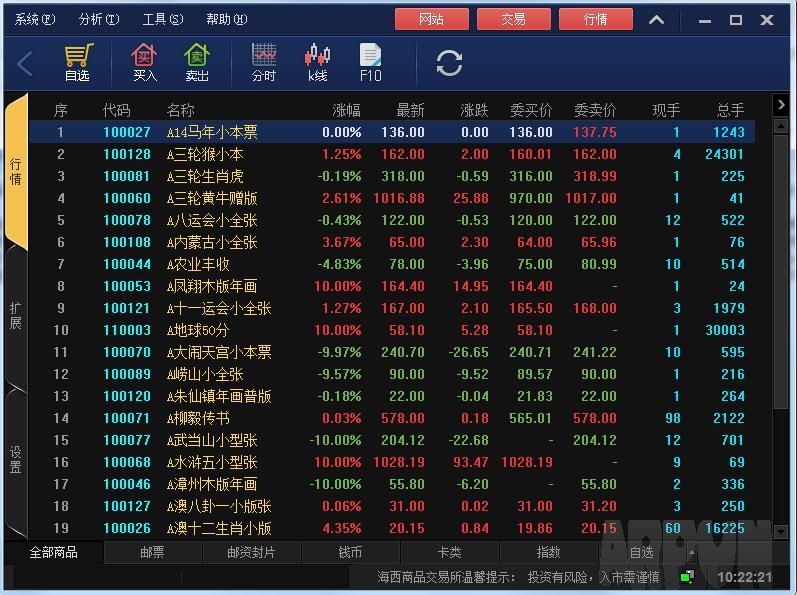Open the 自选 shopping cart icon
The width and height of the screenshot is (797, 595).
point(77,62)
